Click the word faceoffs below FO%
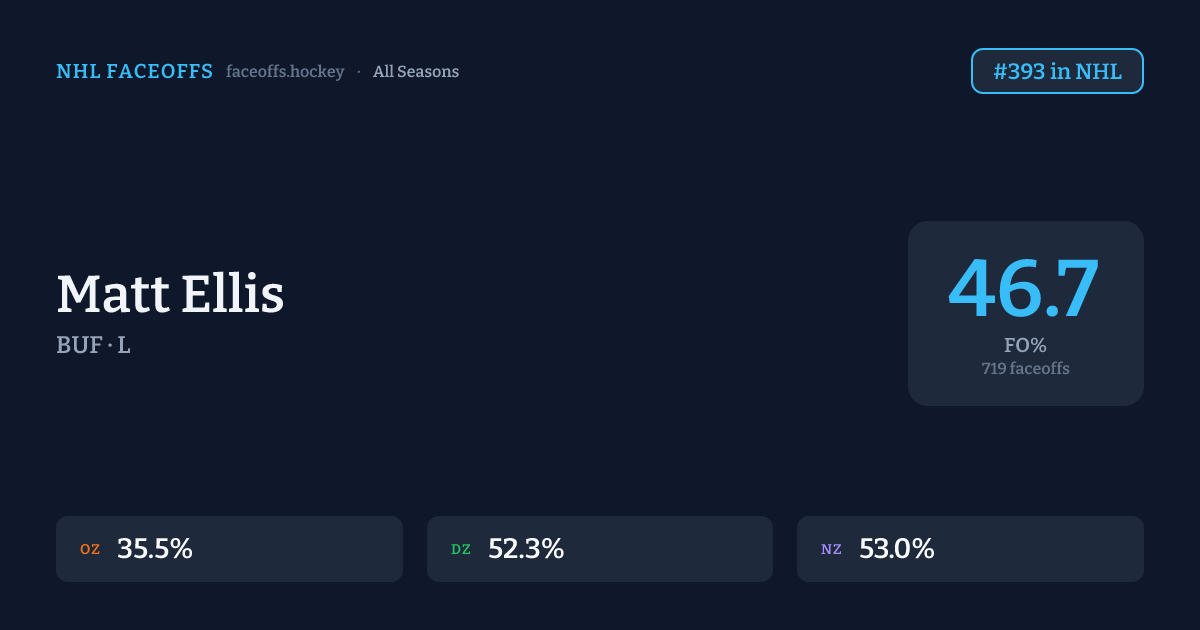 coord(1040,369)
